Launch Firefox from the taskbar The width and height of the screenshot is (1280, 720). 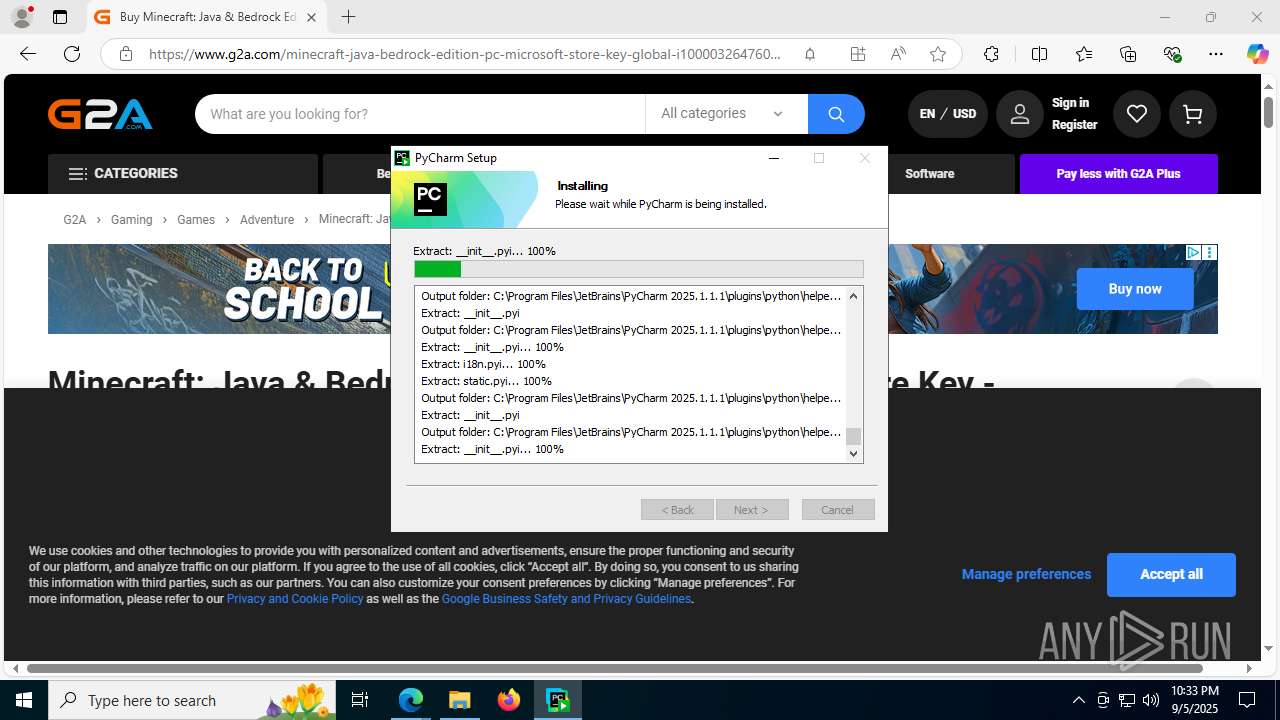tap(509, 700)
